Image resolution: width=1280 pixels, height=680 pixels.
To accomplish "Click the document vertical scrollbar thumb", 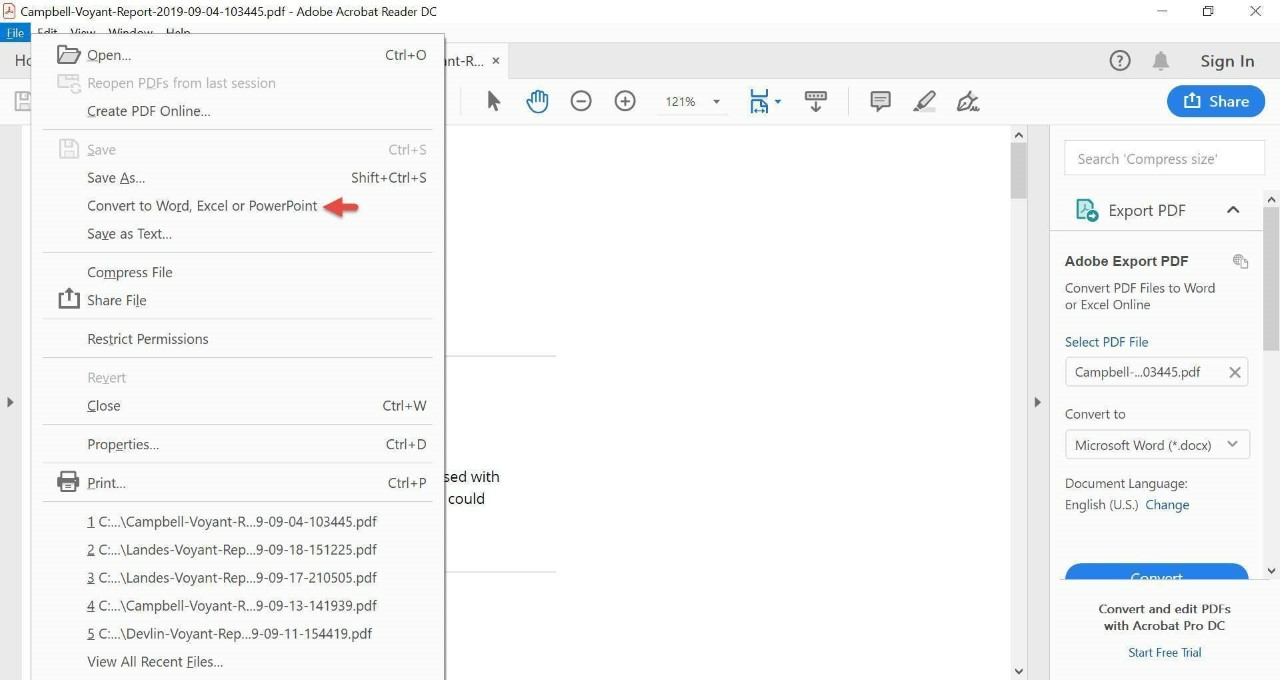I will pyautogui.click(x=1019, y=171).
